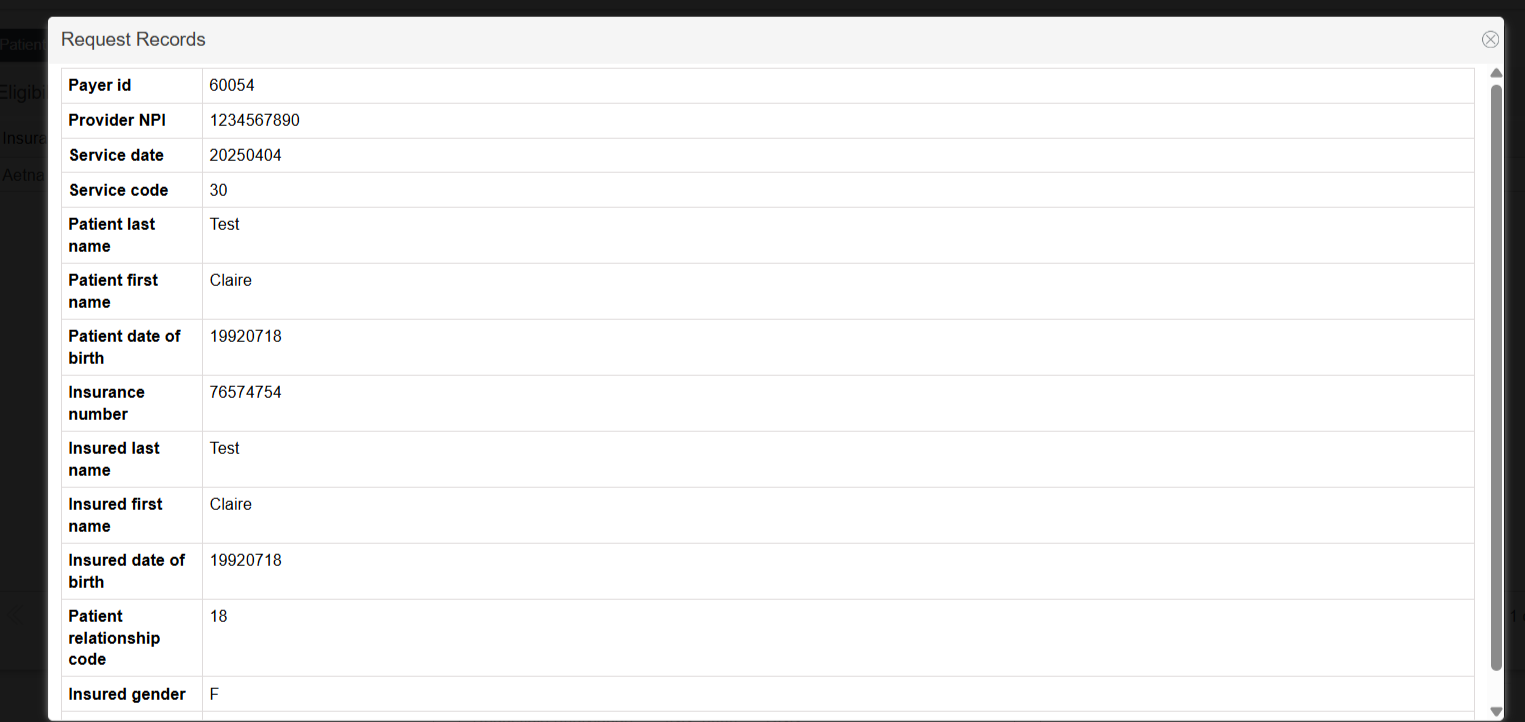Click the Payer id row label
Viewport: 1525px width, 722px height.
100,86
